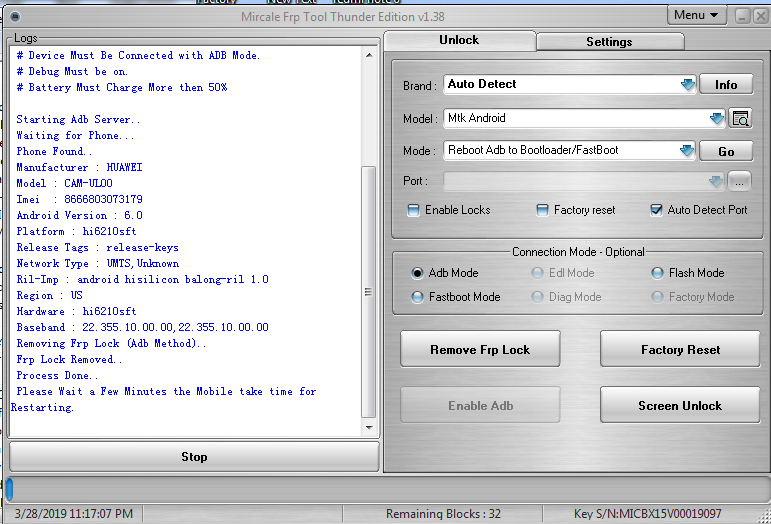Click the app icon in the title bar

15,17
